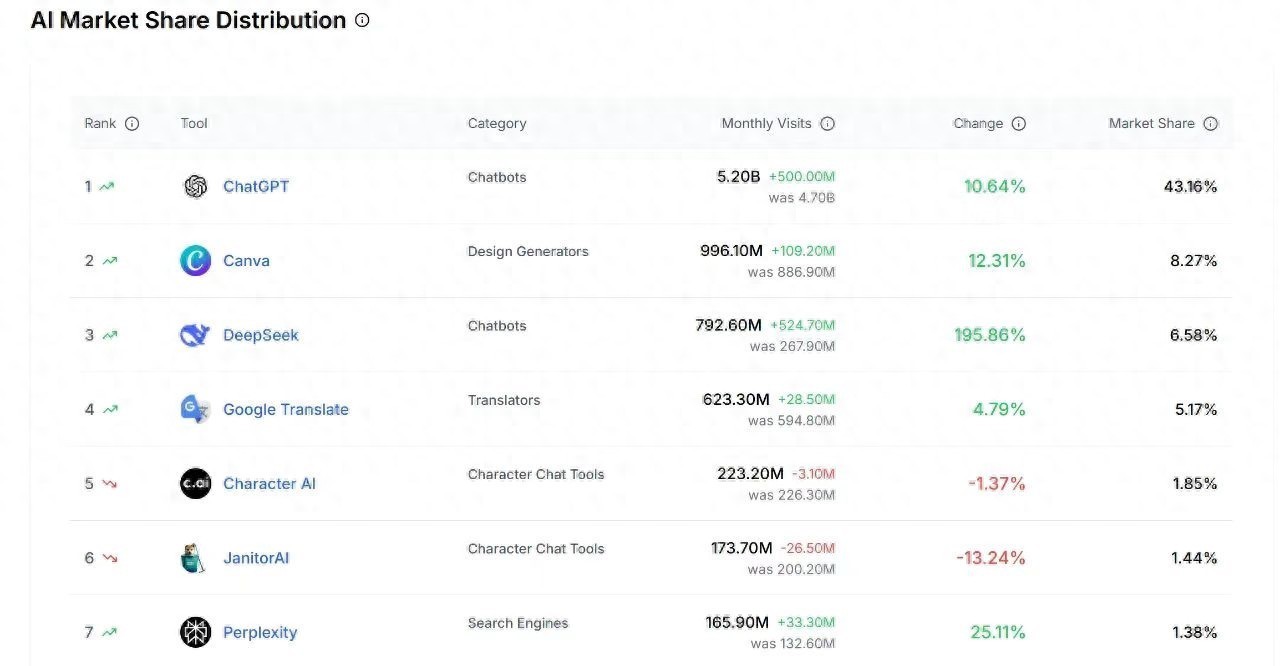Open the Canva tool link
Screen dimensions: 1280x666
[x=246, y=261]
